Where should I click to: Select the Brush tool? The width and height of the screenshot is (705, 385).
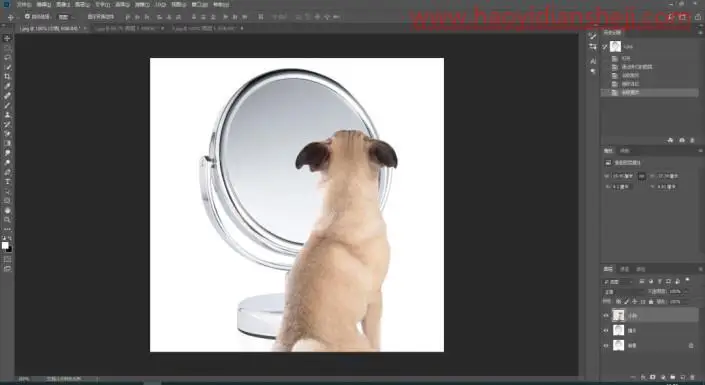[7, 105]
